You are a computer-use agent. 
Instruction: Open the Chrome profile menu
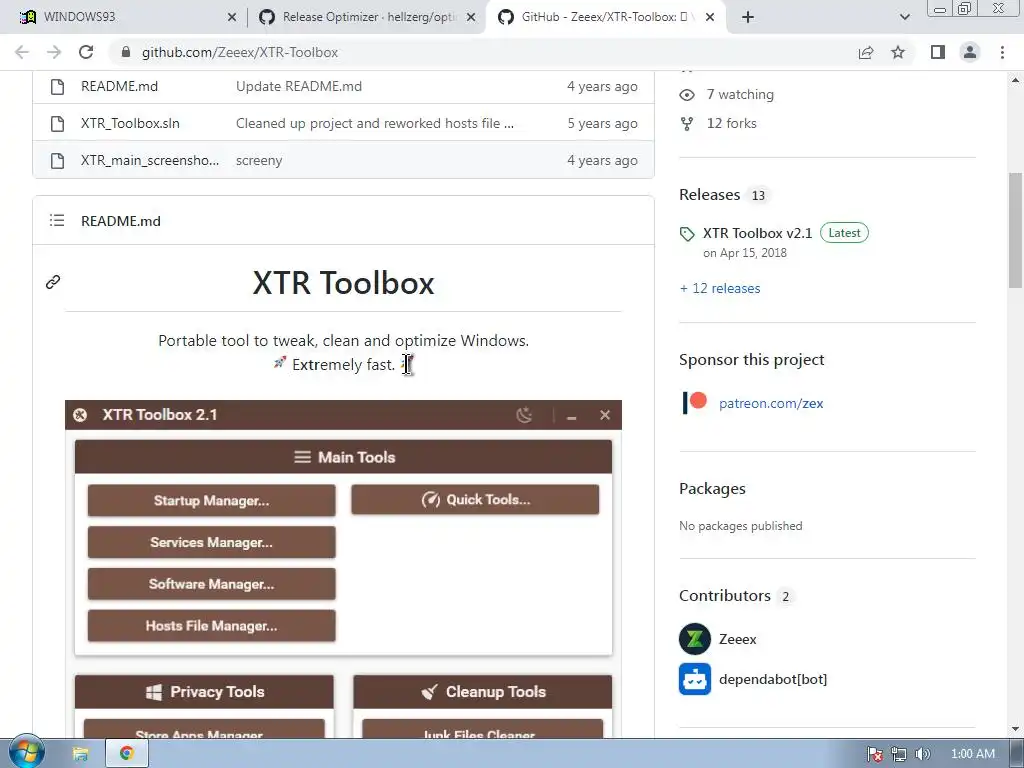coord(970,52)
